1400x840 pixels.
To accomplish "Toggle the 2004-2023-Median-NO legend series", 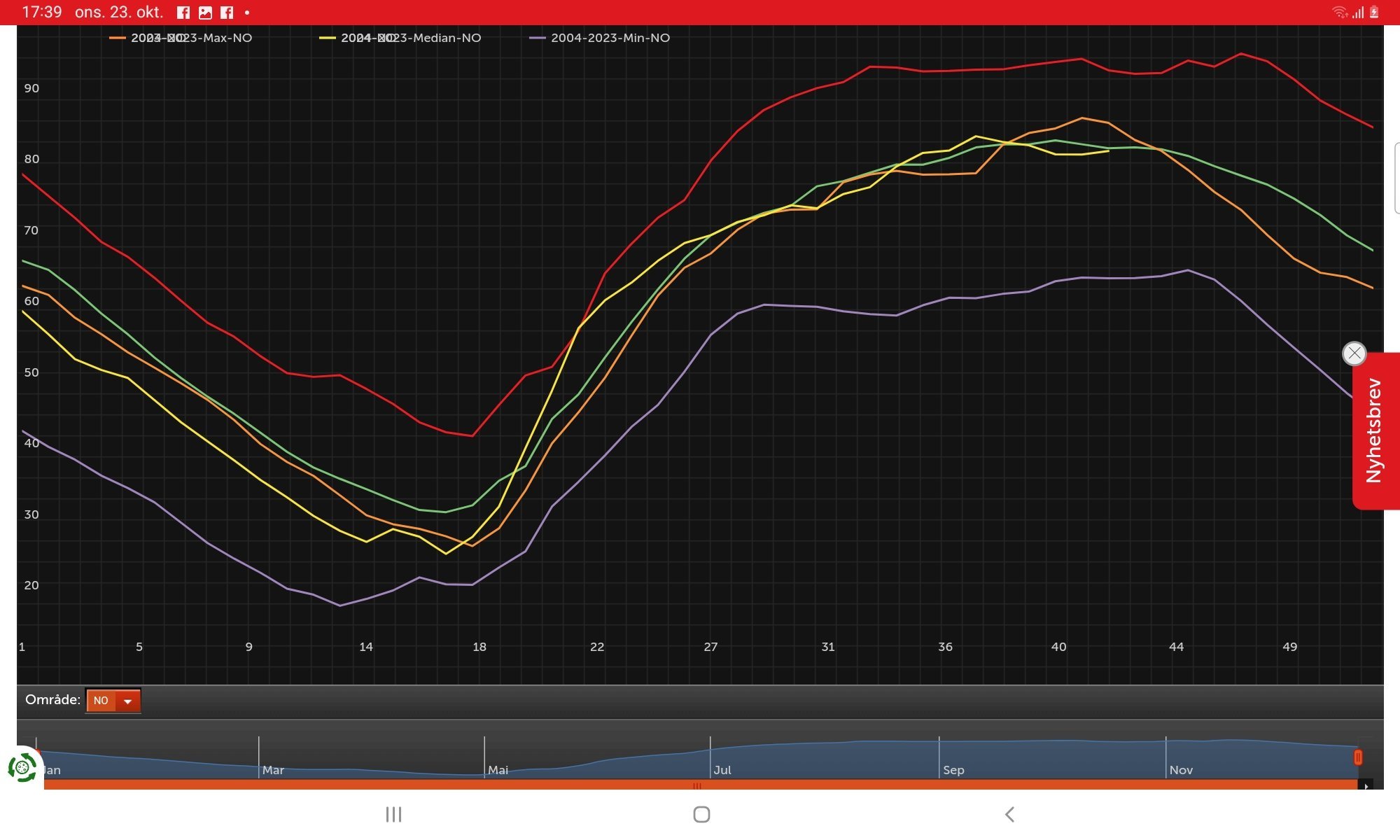I will [400, 38].
